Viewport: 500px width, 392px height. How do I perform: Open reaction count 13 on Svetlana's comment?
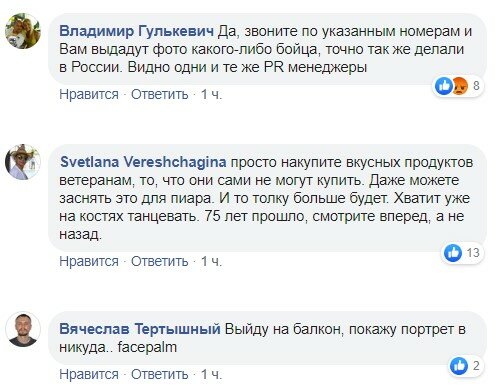tap(473, 252)
